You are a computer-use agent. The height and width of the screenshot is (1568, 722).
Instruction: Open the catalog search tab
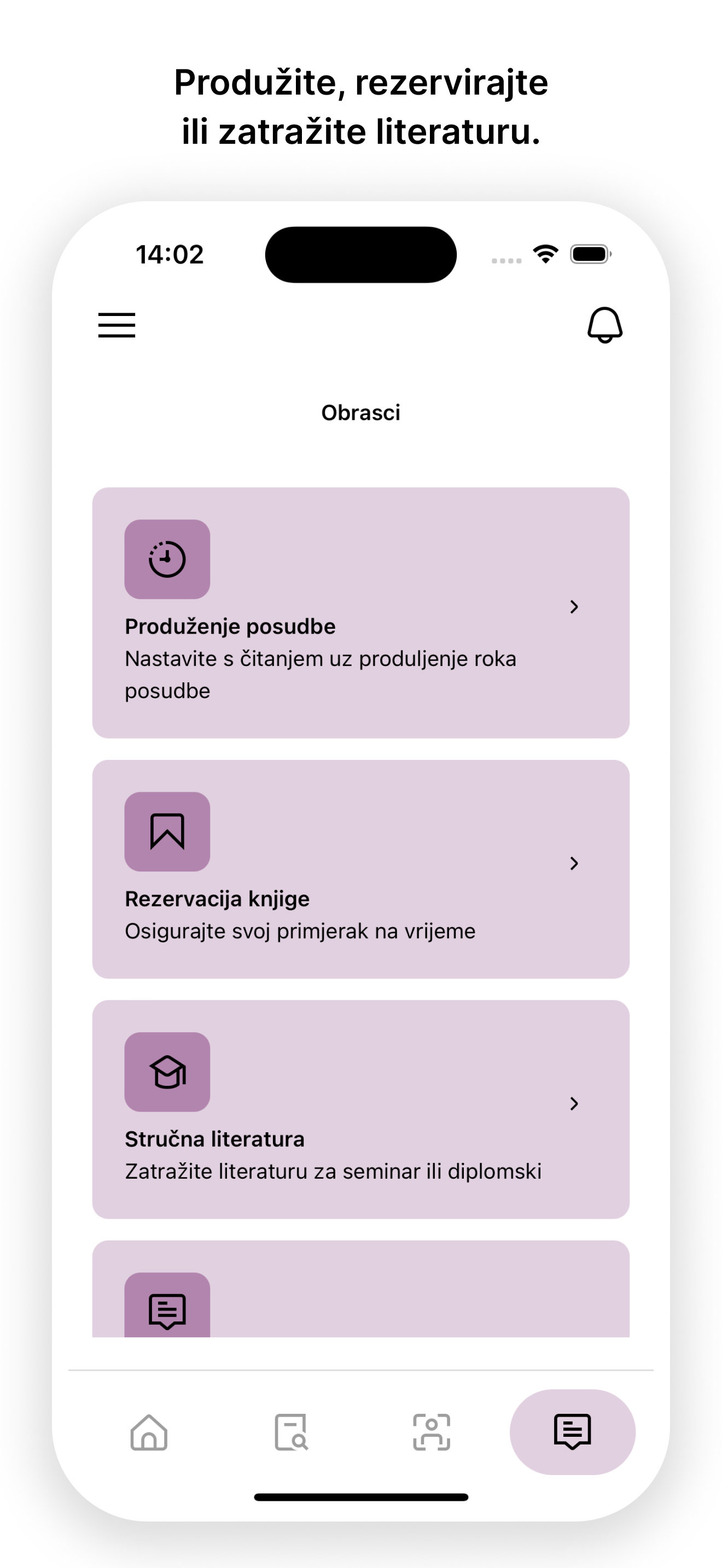[291, 1432]
